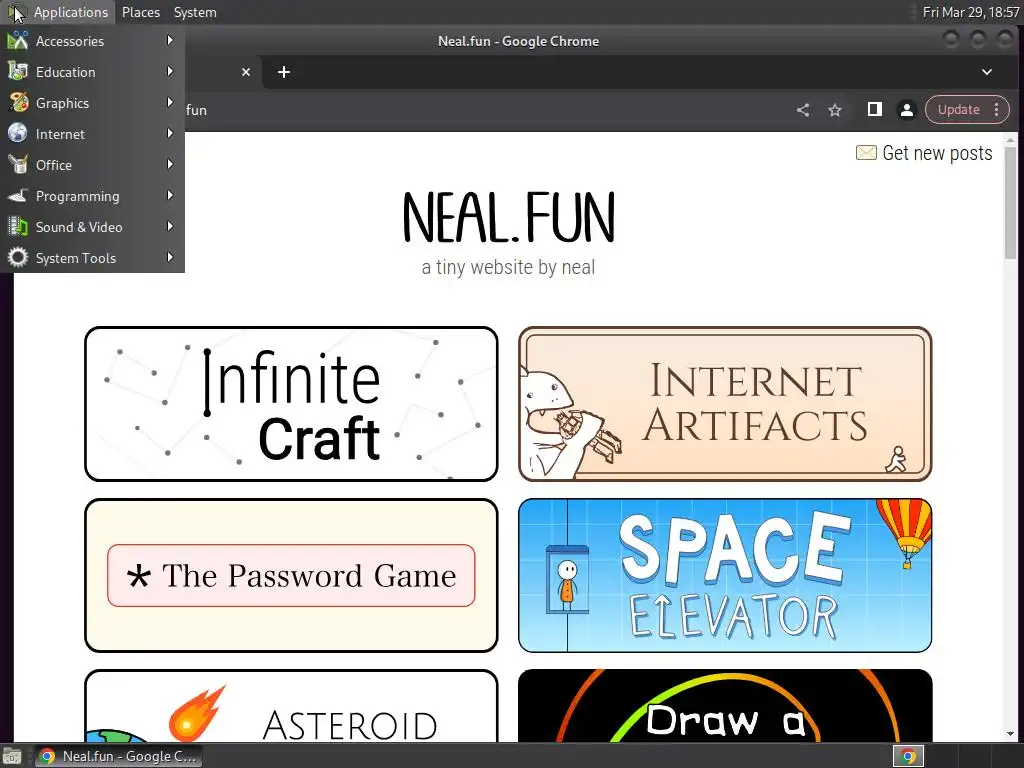Open the Space Elevator card
This screenshot has width=1024, height=768.
pos(725,575)
